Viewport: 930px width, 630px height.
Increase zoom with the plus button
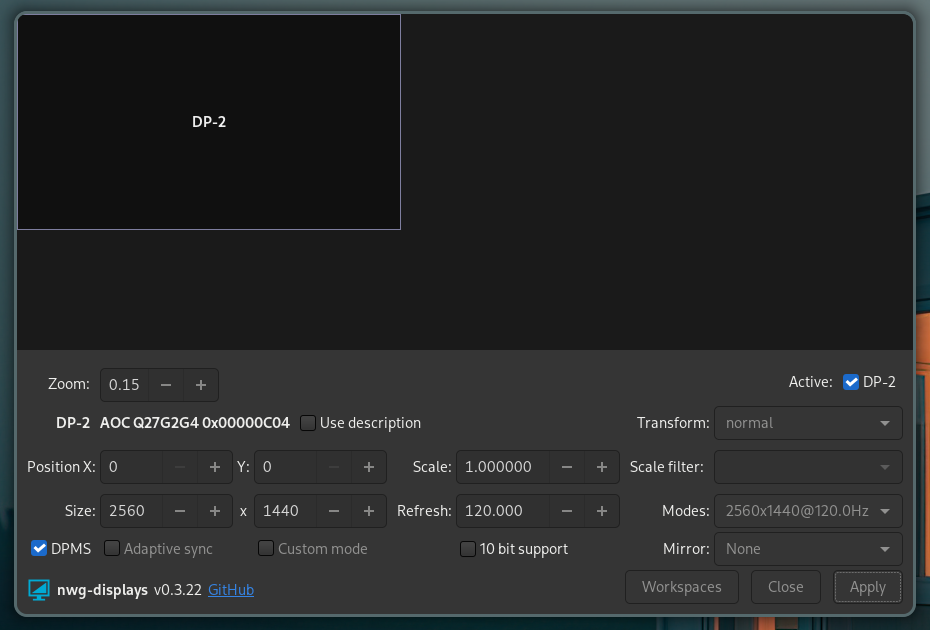[201, 385]
